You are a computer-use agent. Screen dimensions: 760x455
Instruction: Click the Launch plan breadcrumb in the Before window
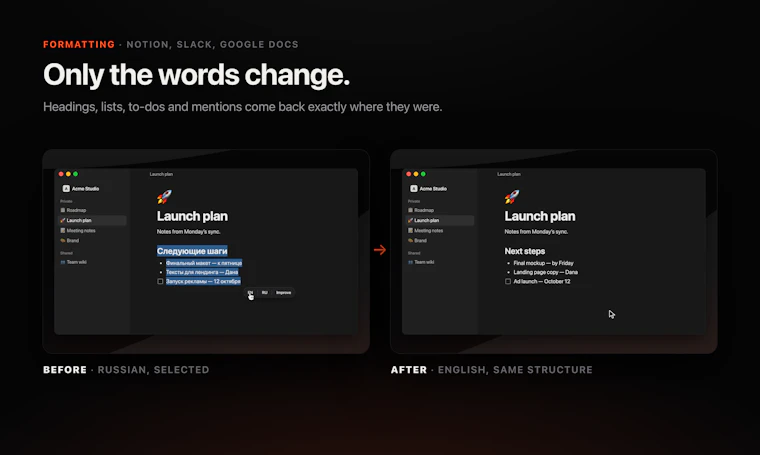[161, 174]
